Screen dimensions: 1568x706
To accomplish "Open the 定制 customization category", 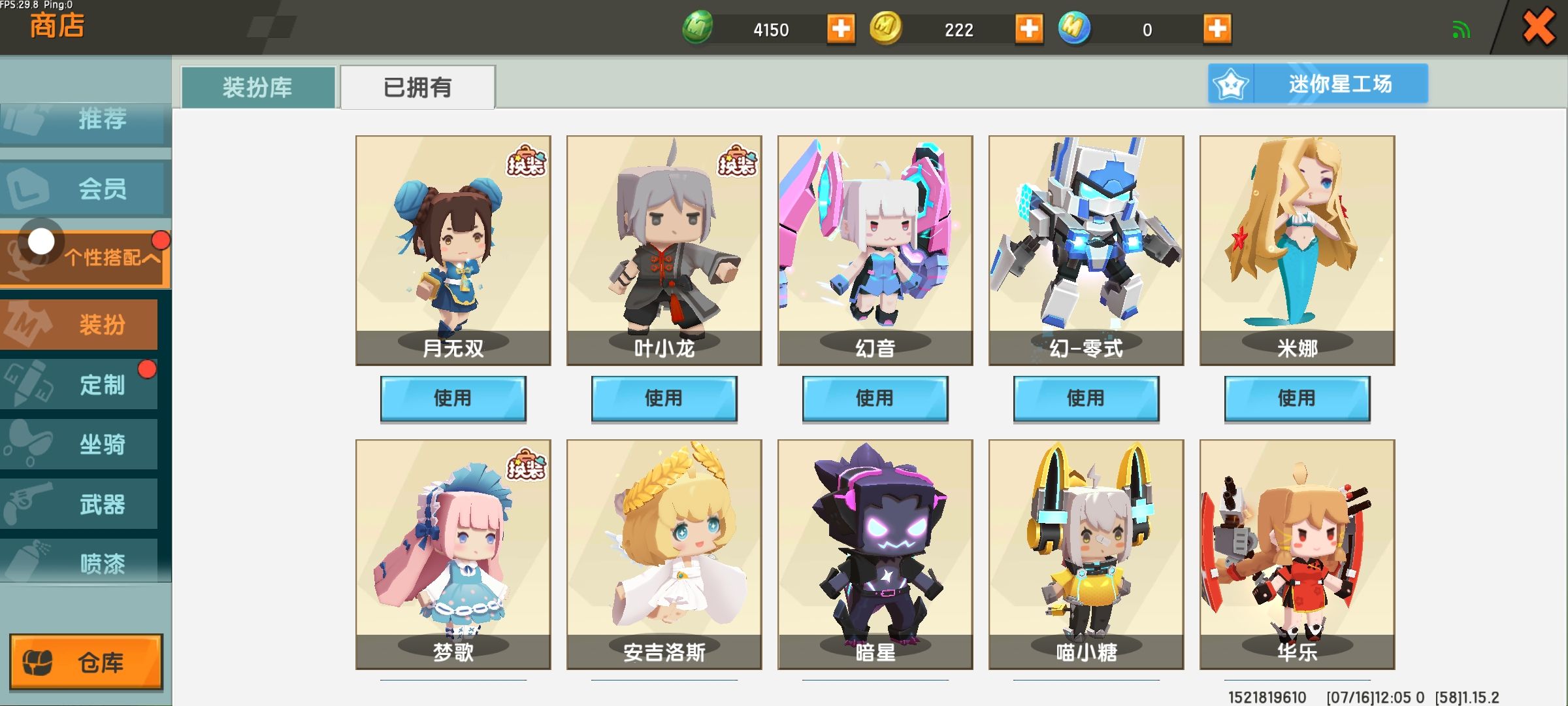I will tap(79, 384).
